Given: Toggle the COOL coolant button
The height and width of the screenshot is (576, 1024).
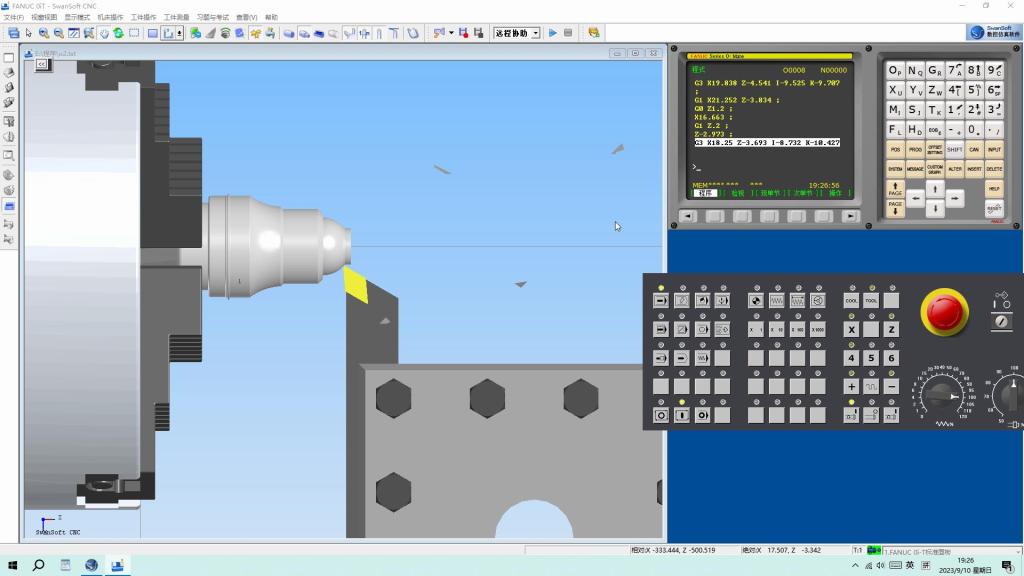Looking at the screenshot, I should click(851, 300).
